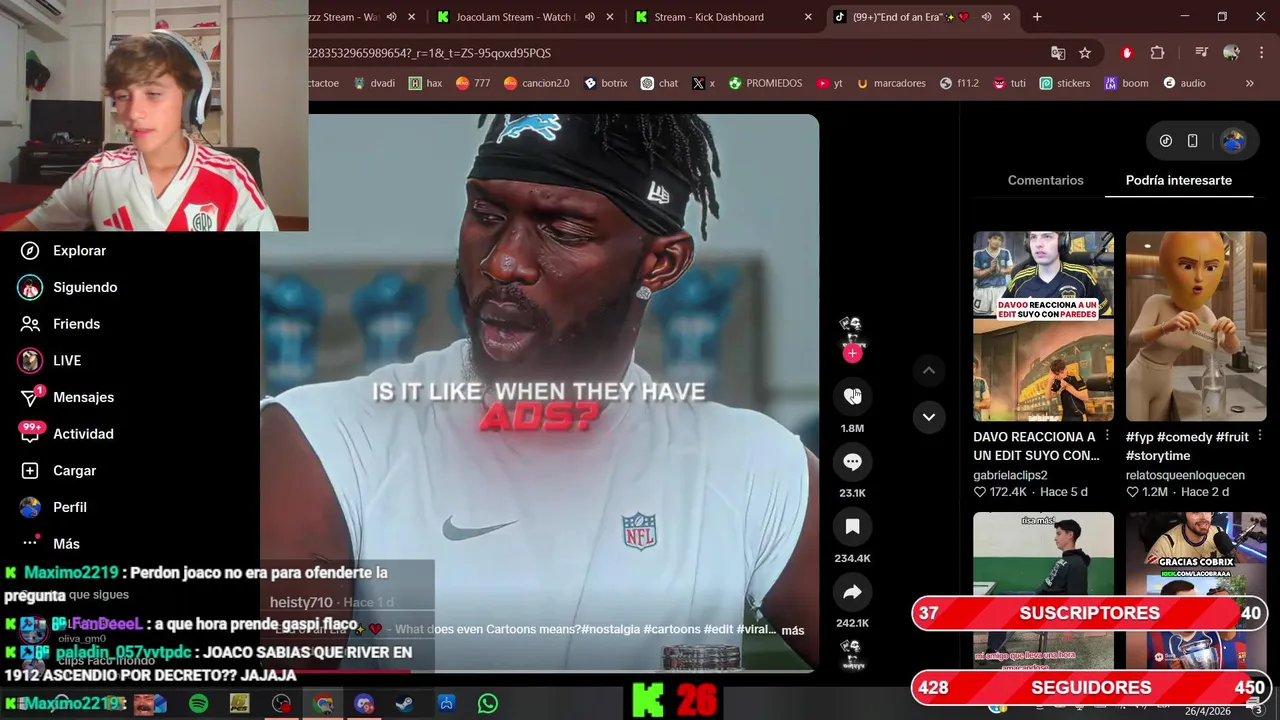Open more options for #fyp #comedy video
The height and width of the screenshot is (720, 1280).
[x=1259, y=436]
